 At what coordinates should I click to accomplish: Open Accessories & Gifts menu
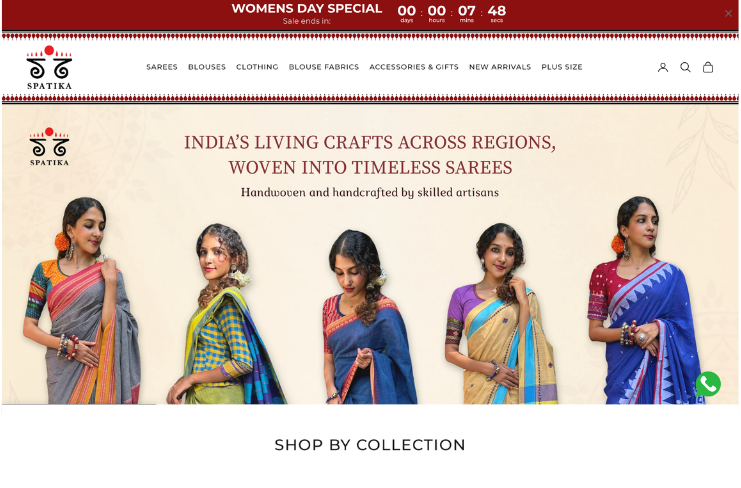(414, 67)
